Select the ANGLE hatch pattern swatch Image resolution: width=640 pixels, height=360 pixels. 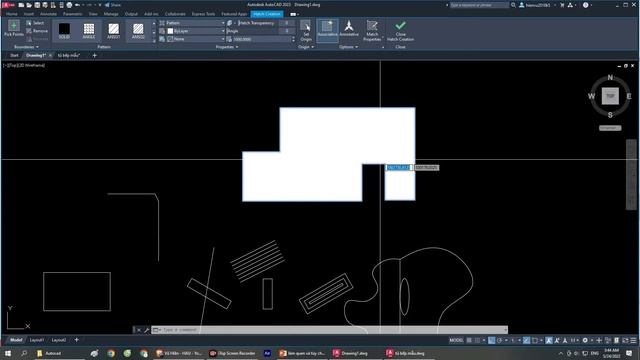[x=89, y=31]
